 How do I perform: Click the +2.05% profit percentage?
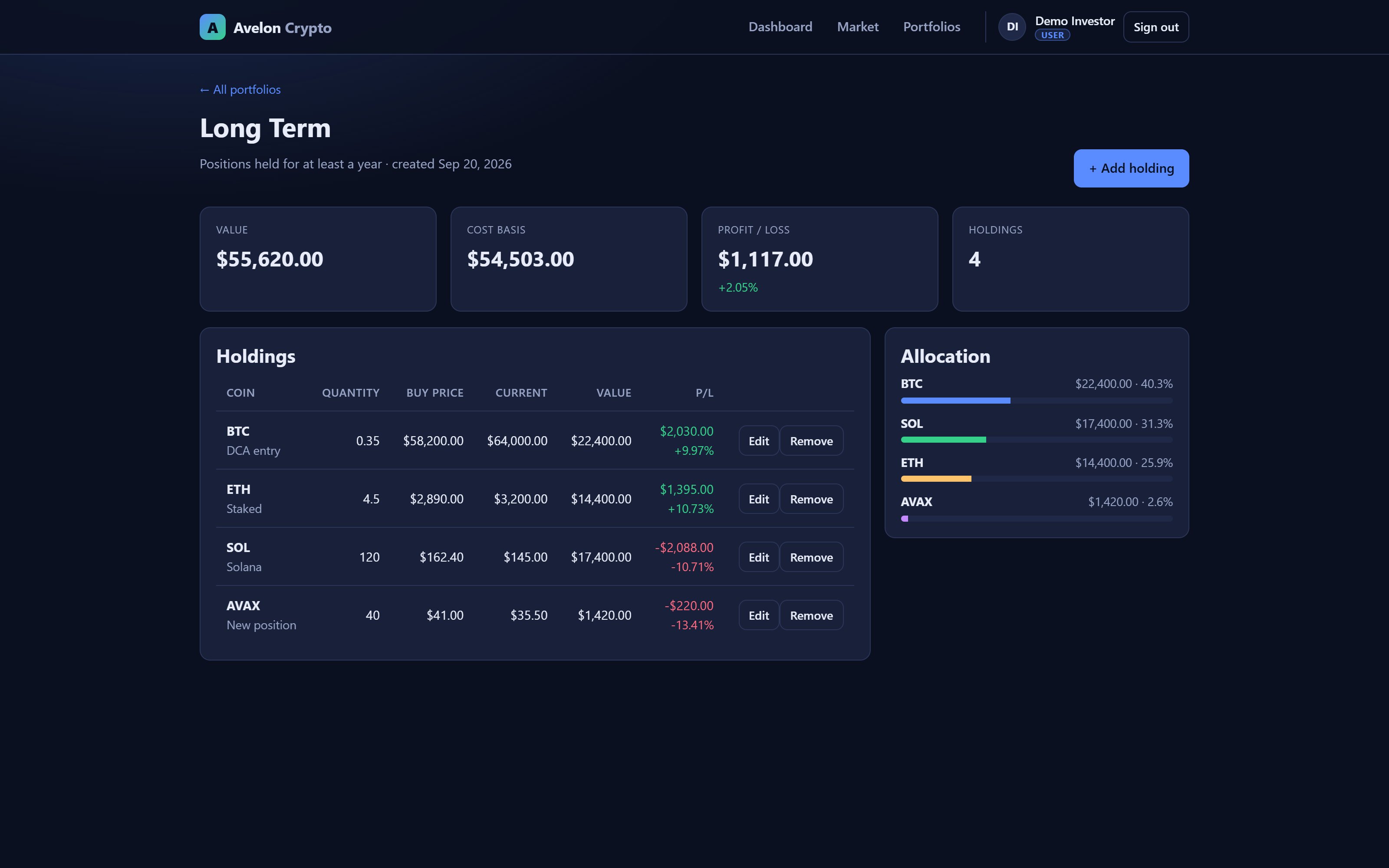click(737, 288)
